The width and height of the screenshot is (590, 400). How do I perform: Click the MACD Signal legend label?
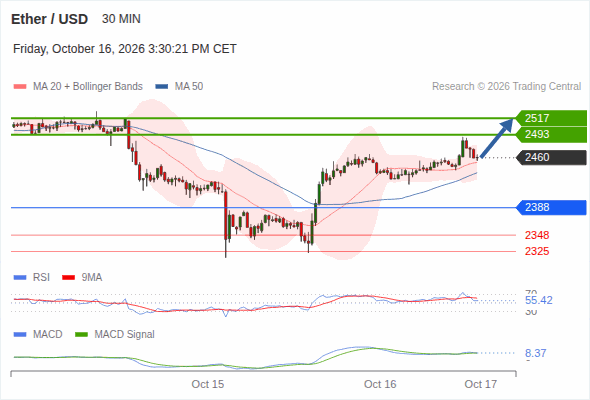pyautogui.click(x=125, y=335)
